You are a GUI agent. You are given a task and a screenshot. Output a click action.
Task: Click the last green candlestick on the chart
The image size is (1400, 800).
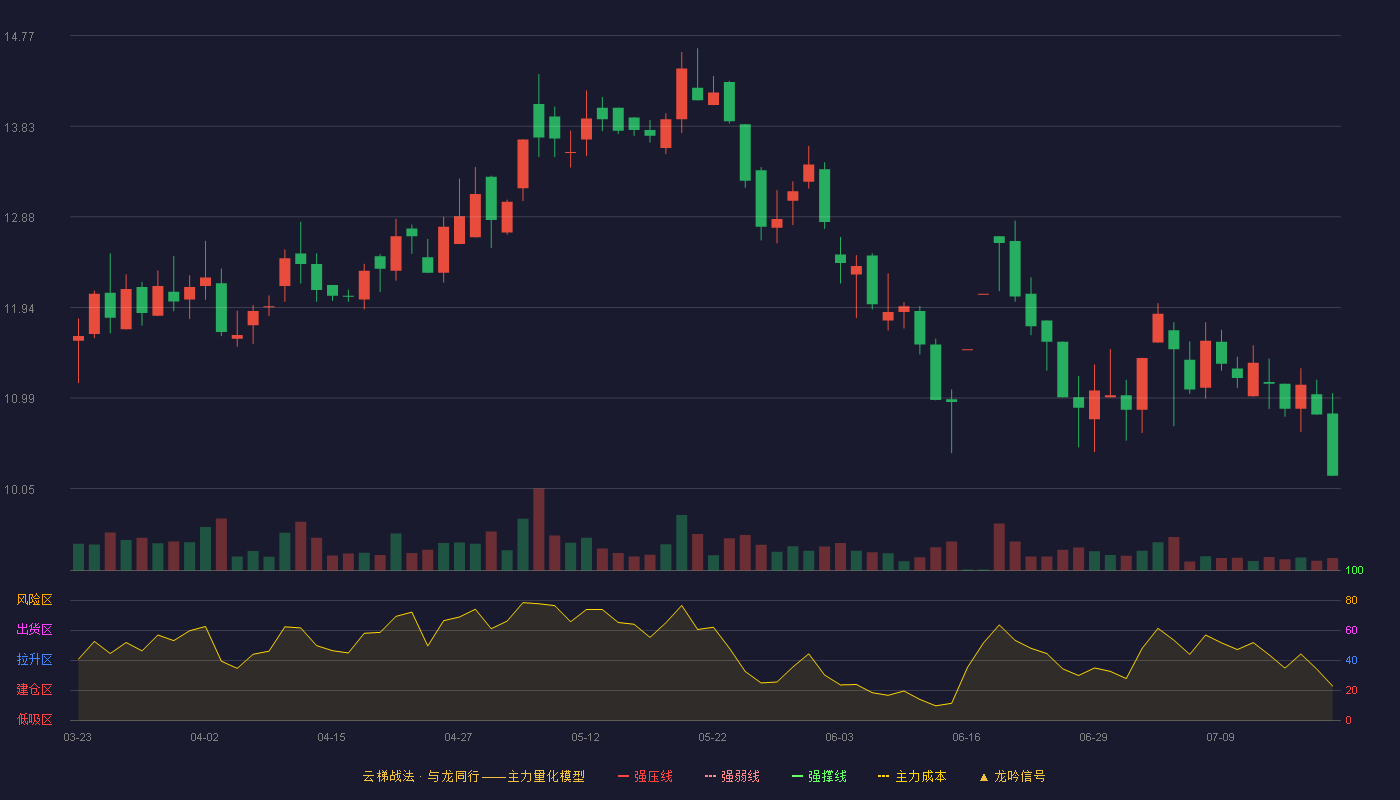[1332, 444]
